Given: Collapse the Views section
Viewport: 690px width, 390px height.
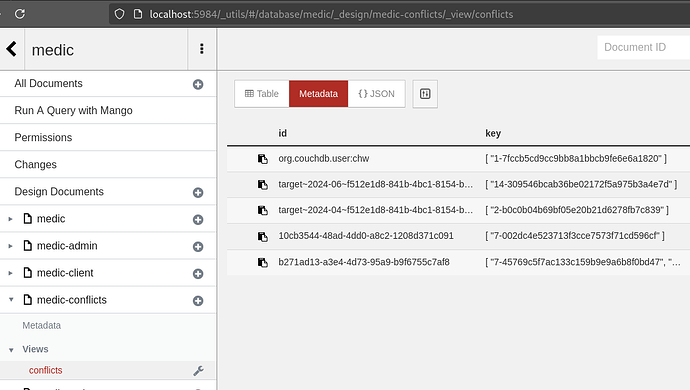Looking at the screenshot, I should pos(11,350).
